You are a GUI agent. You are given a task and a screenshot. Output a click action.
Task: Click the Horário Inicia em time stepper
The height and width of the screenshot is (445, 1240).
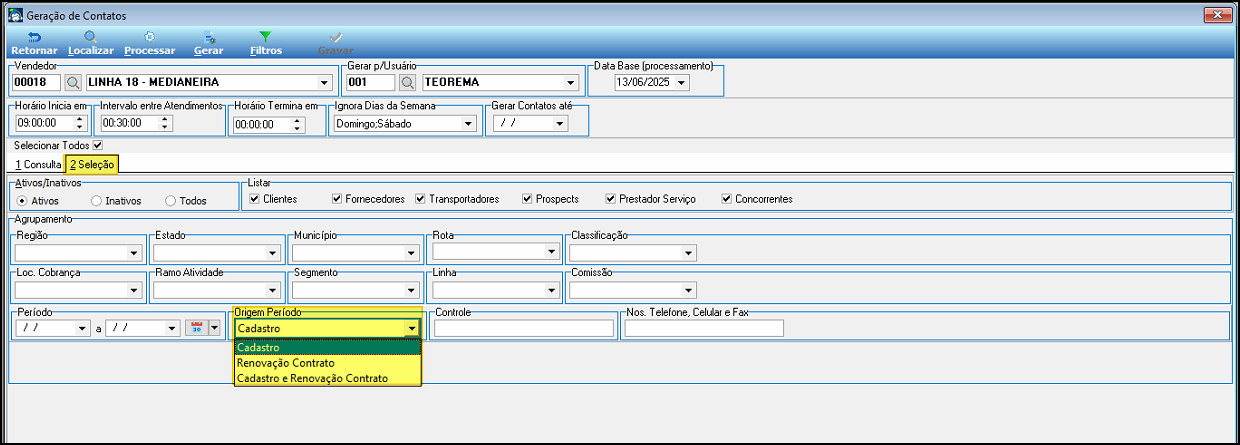tap(81, 124)
